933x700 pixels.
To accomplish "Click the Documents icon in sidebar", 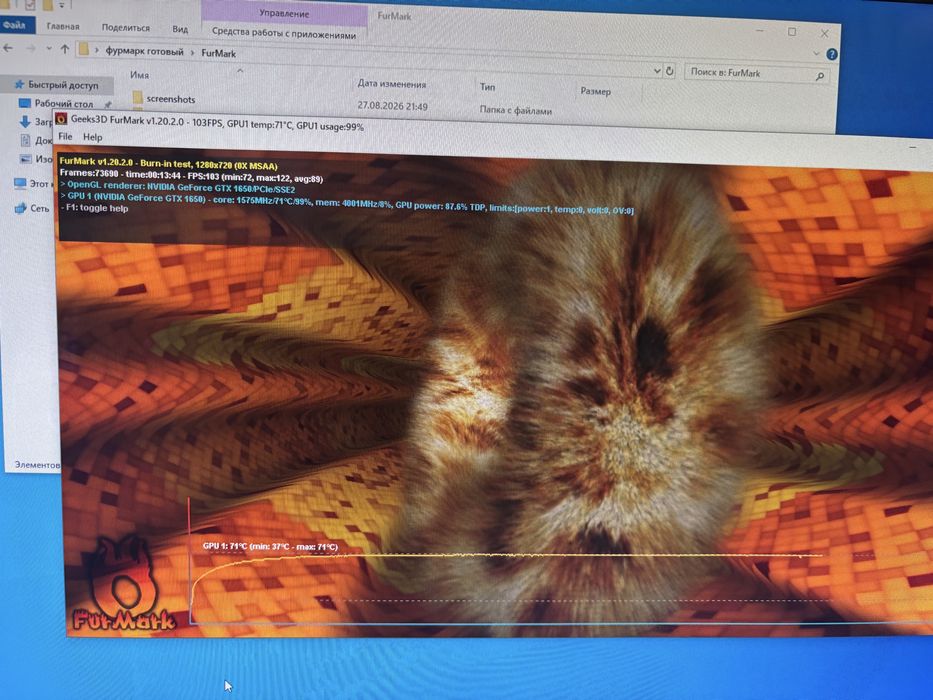I will pyautogui.click(x=26, y=140).
